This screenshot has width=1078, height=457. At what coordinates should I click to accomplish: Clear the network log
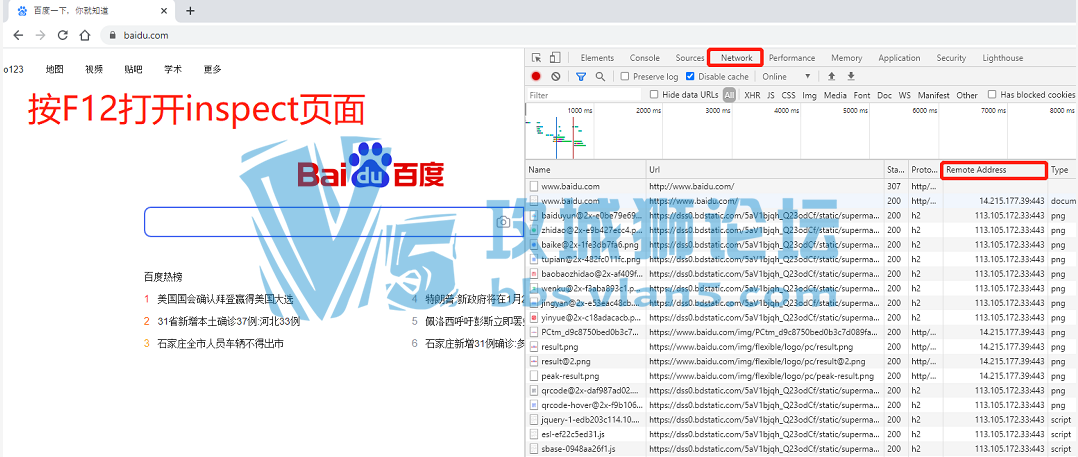click(x=556, y=76)
